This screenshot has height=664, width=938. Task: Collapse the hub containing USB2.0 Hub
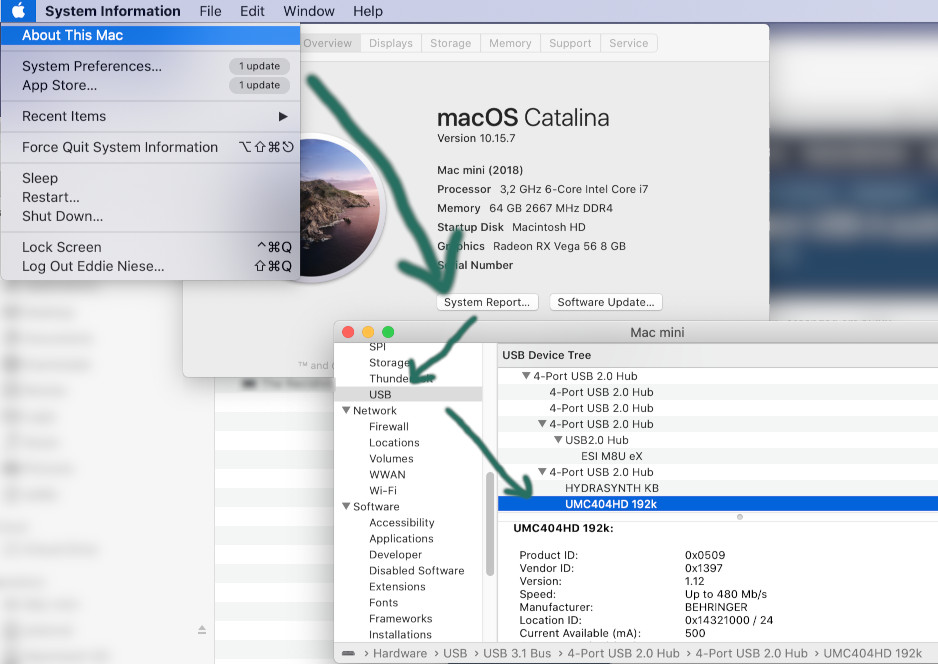coord(542,424)
